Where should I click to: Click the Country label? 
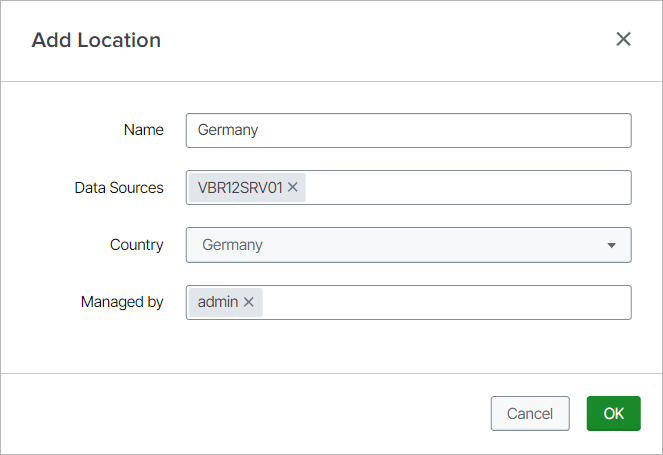[137, 245]
